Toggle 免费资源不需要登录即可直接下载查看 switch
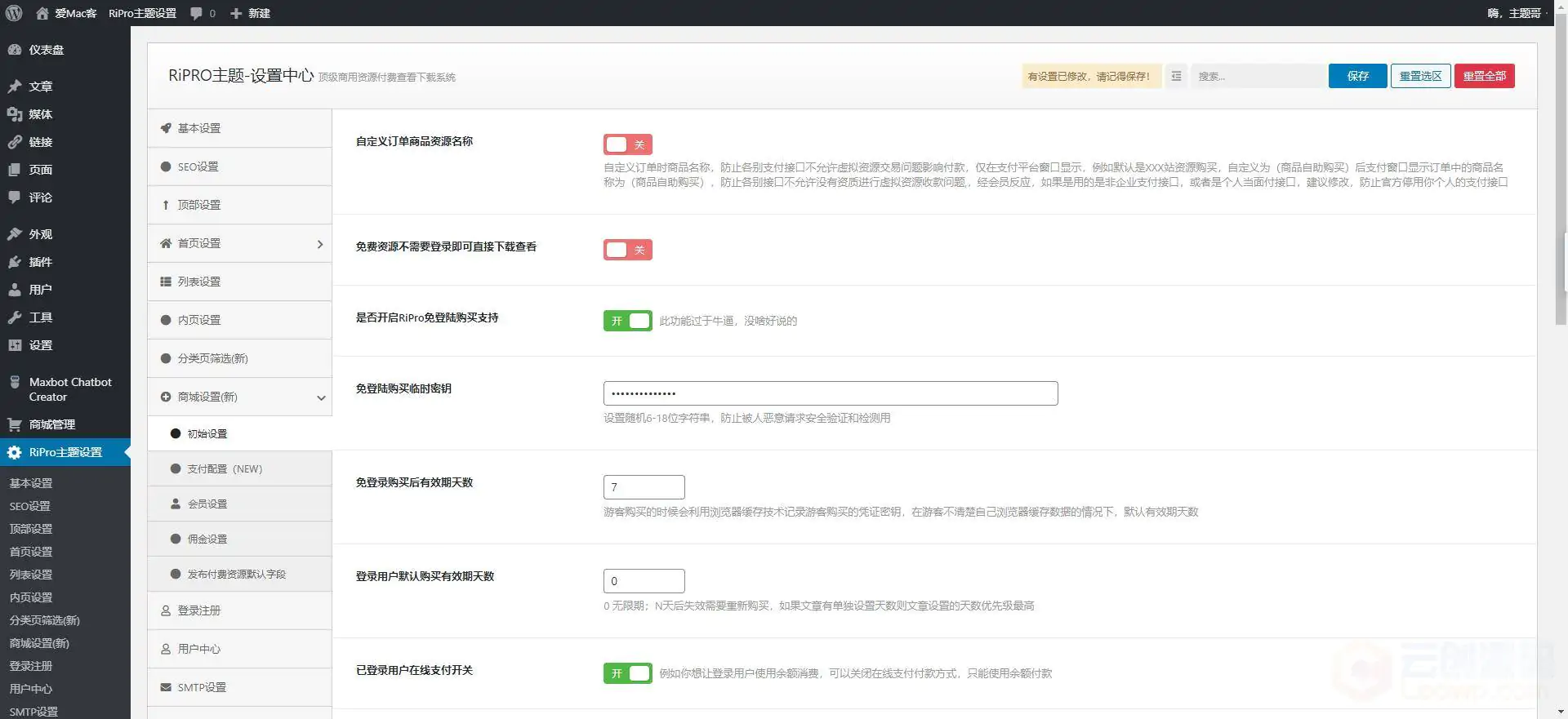The width and height of the screenshot is (1568, 719). click(x=627, y=250)
